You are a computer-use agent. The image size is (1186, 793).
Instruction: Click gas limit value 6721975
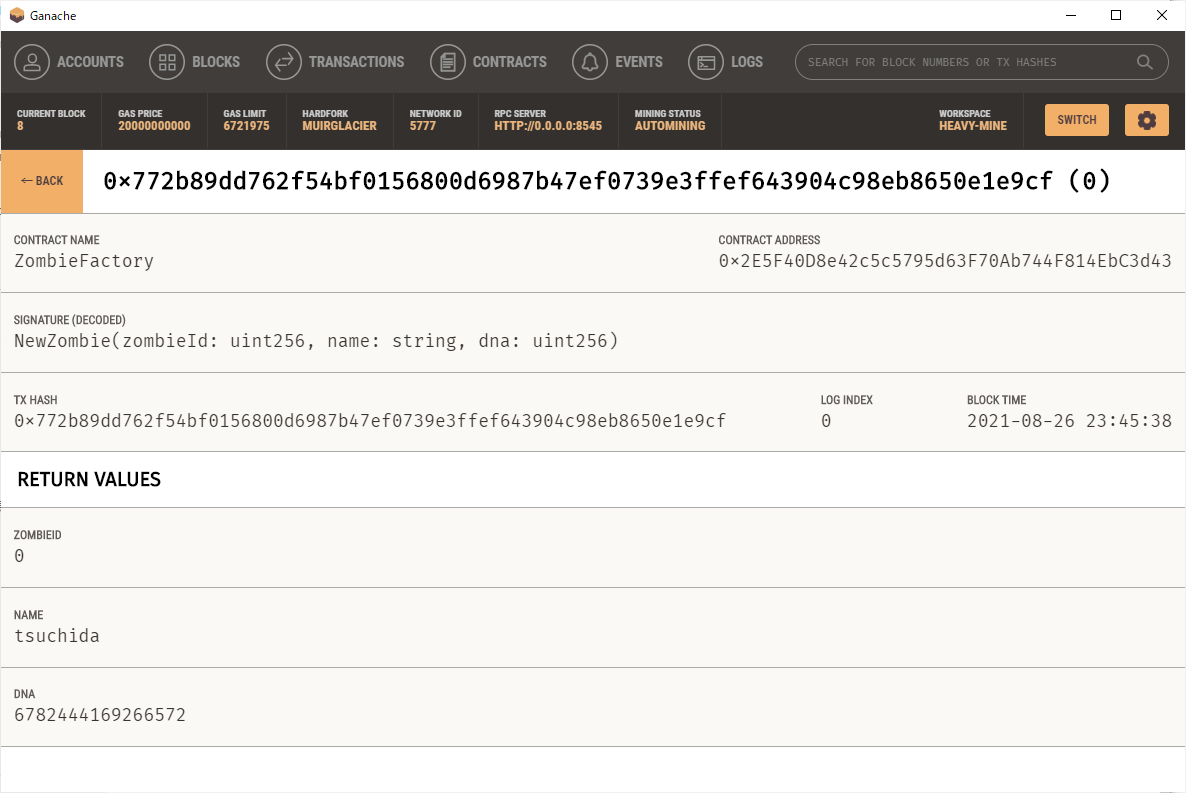click(x=246, y=126)
